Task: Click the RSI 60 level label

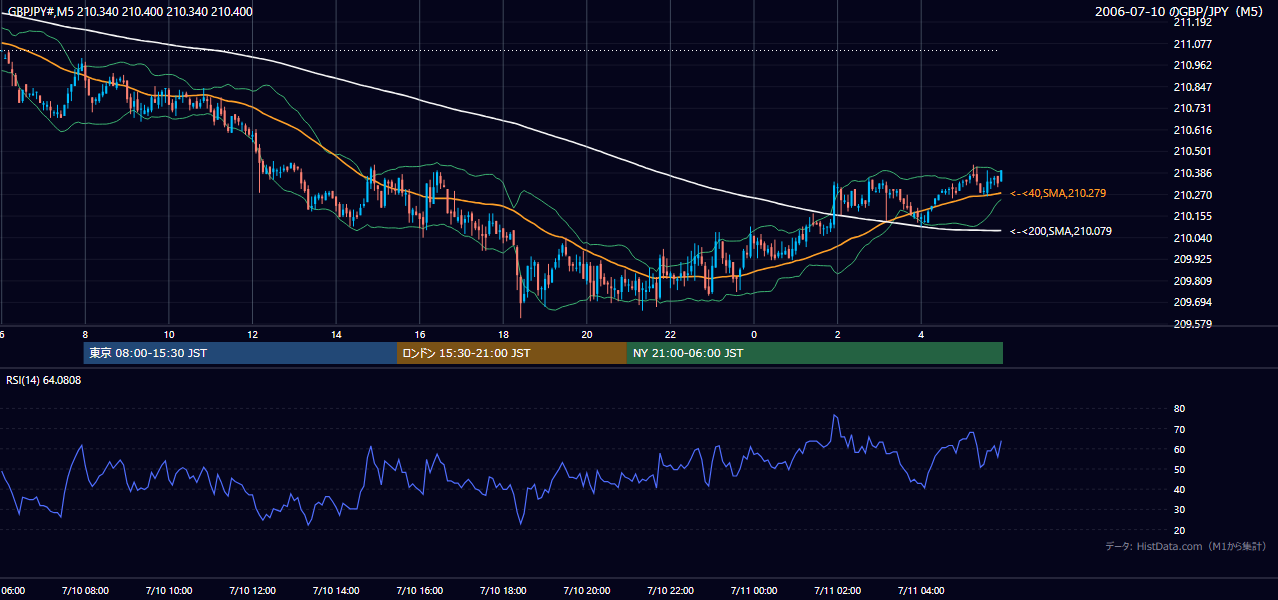Action: coord(1179,449)
